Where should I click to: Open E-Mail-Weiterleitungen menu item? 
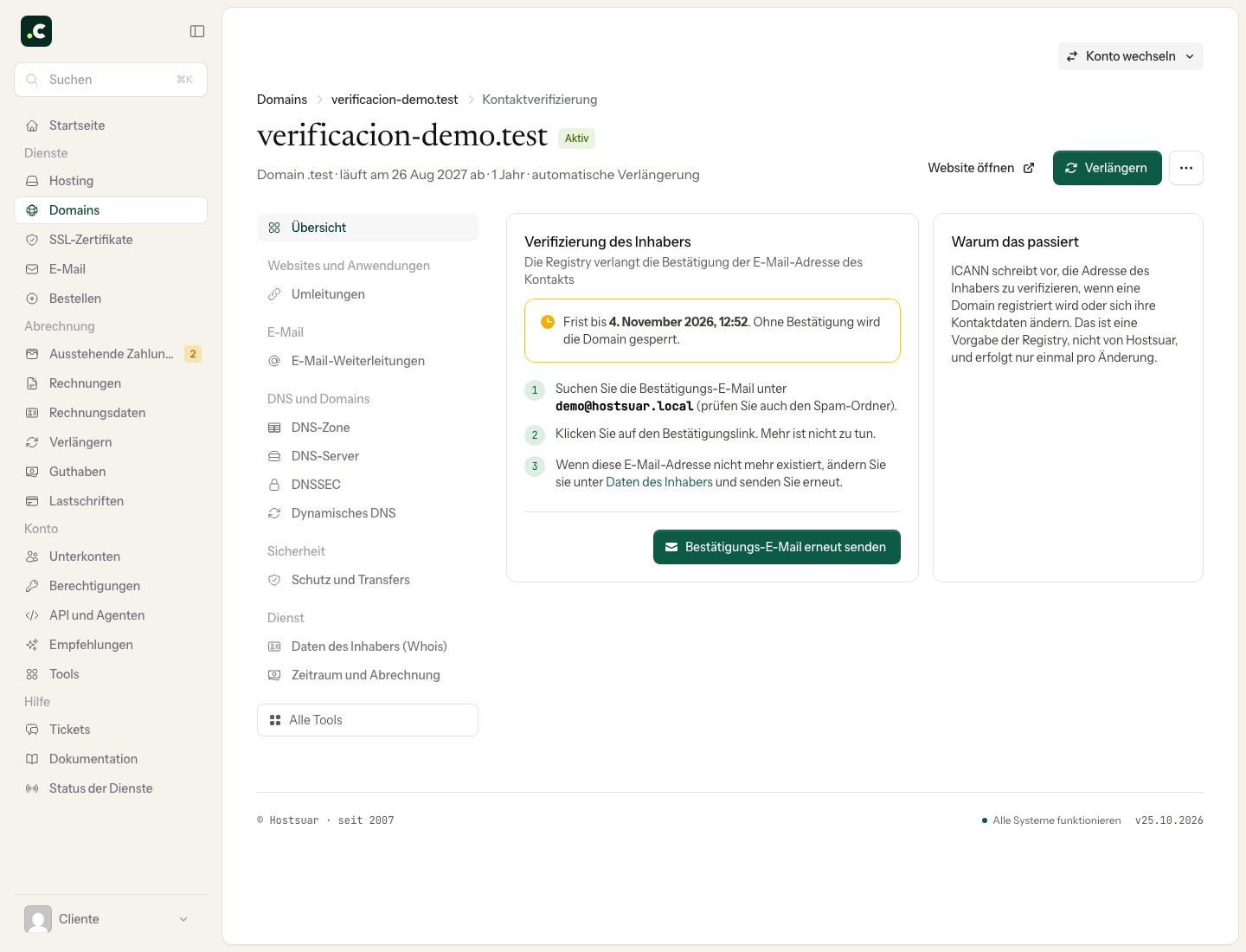[368, 361]
